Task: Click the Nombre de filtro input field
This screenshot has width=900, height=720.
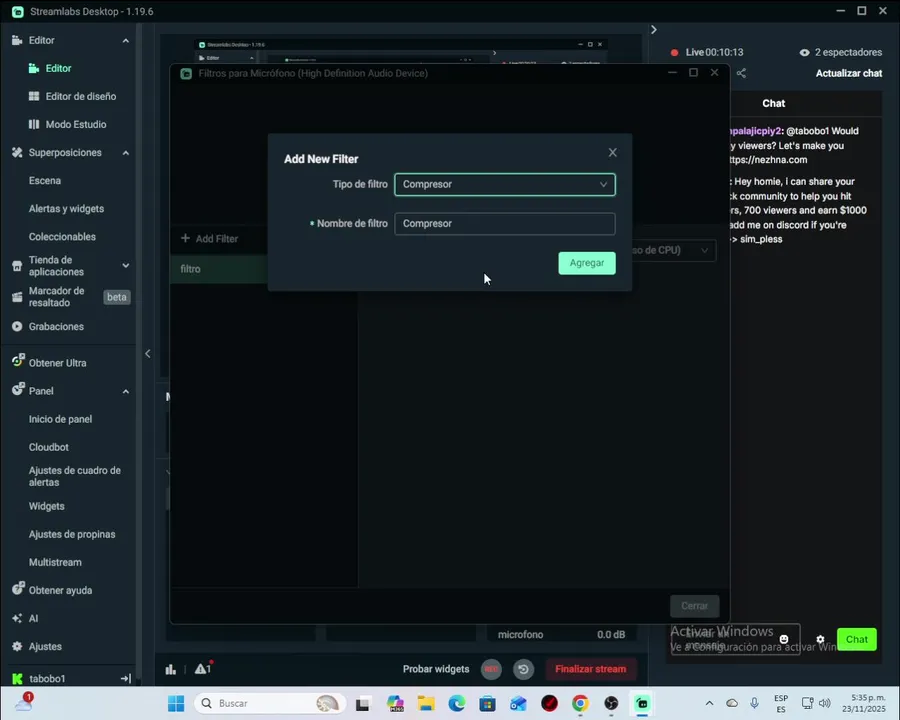Action: [505, 224]
